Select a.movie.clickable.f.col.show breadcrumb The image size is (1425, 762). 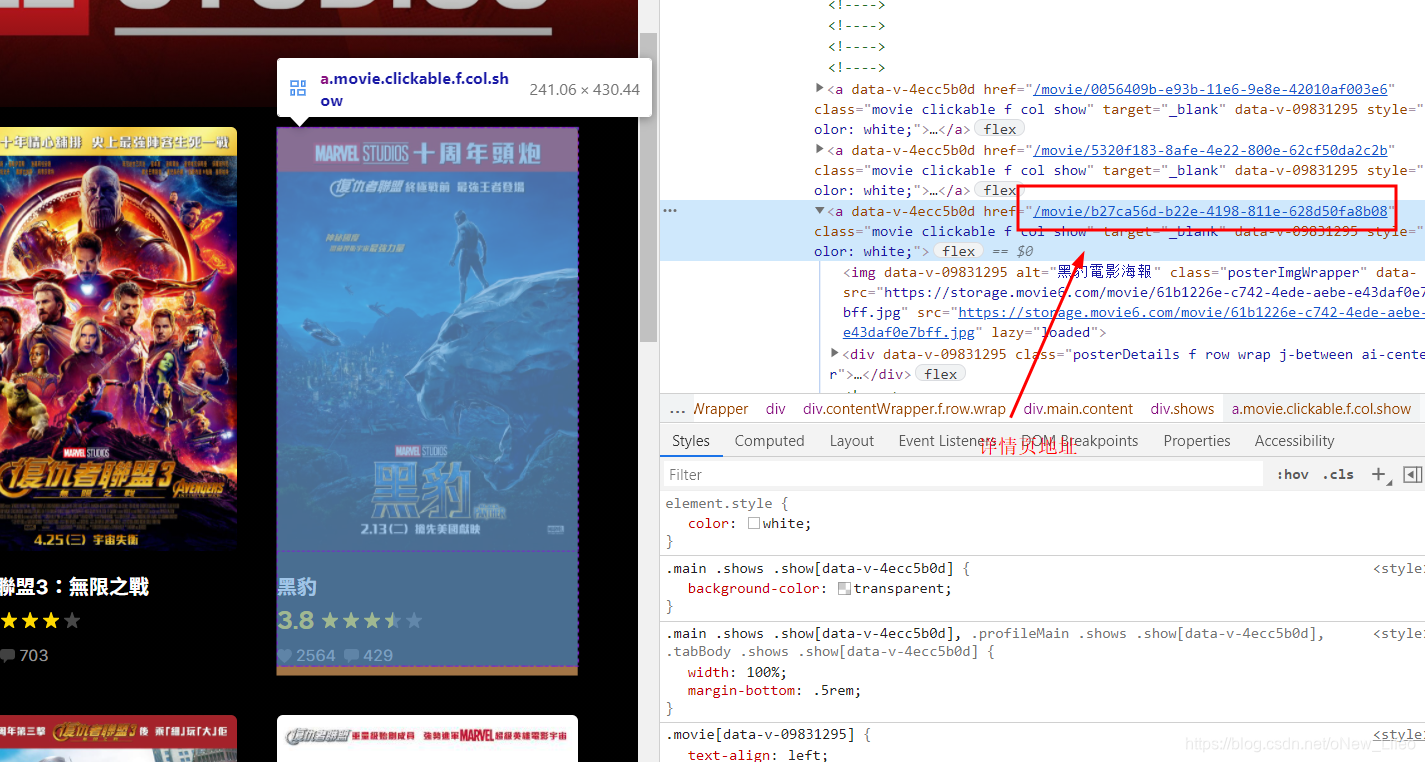tap(1321, 409)
